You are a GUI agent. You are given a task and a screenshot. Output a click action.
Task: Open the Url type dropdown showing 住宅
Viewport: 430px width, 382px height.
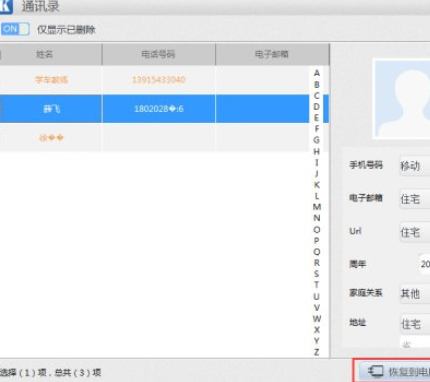click(415, 232)
